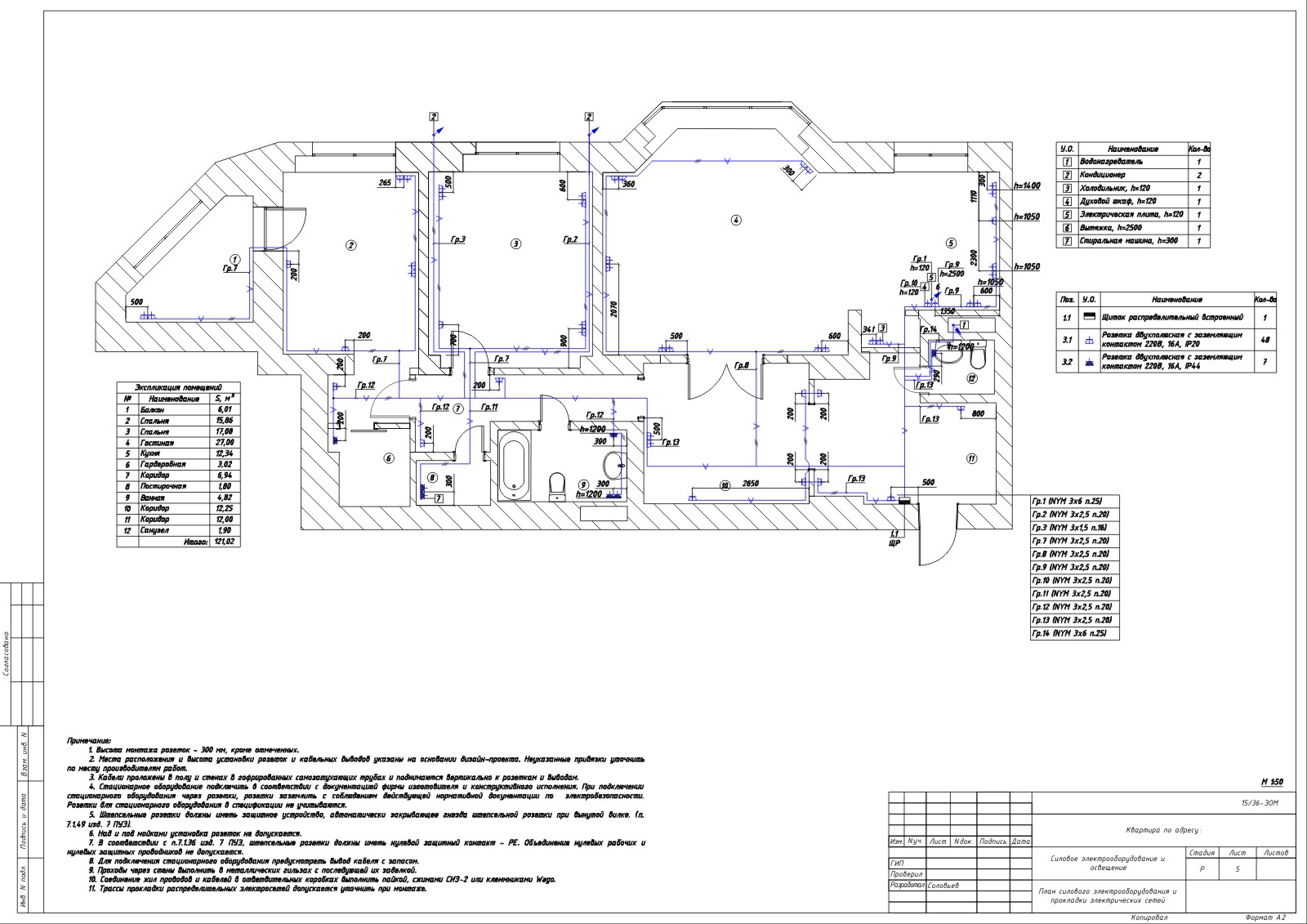1307x924 pixels.
Task: Click the 'Кондиционер' legend row text
Action: pyautogui.click(x=1102, y=176)
